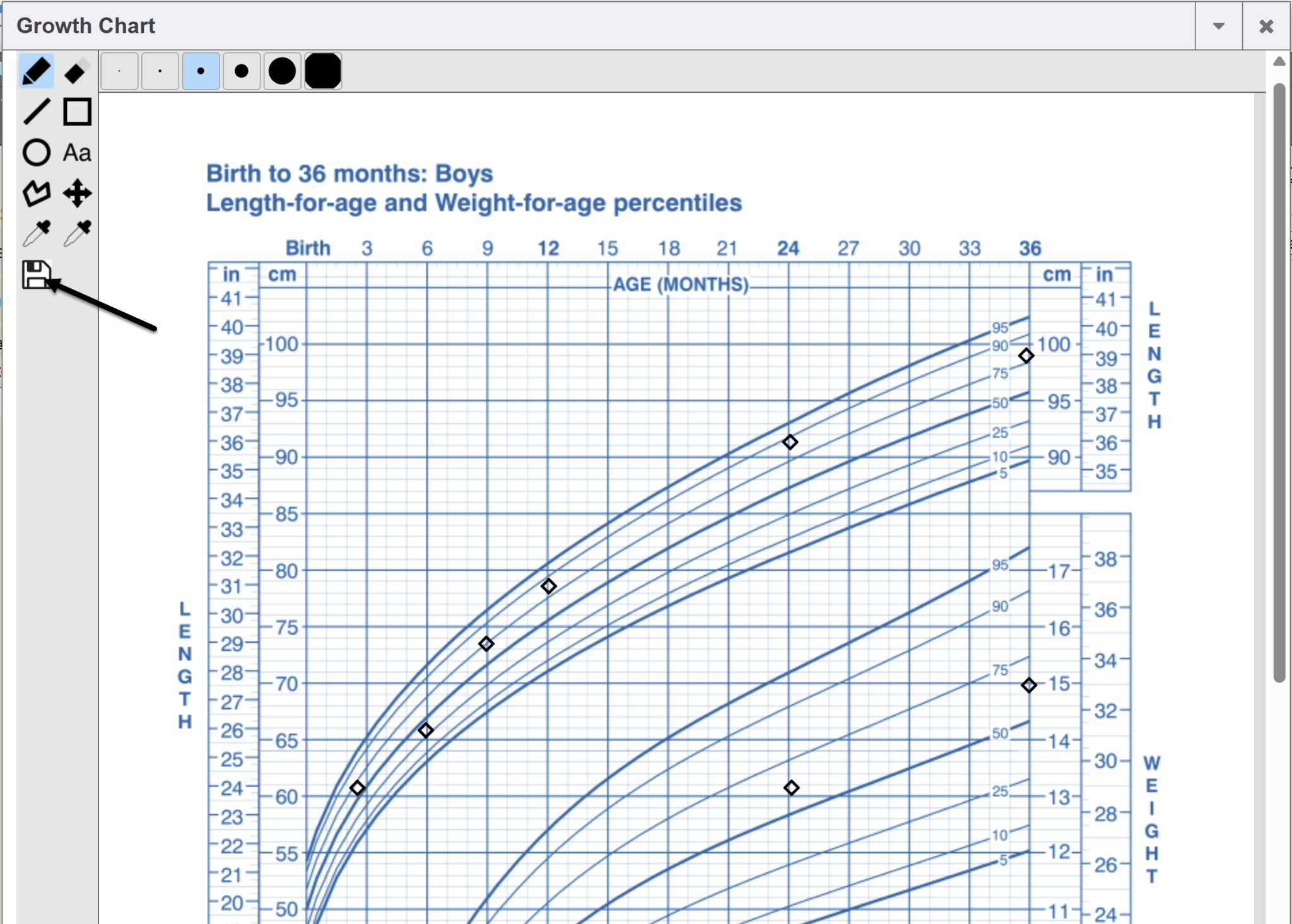The image size is (1292, 924).
Task: Choose the large round brush size
Action: 282,71
